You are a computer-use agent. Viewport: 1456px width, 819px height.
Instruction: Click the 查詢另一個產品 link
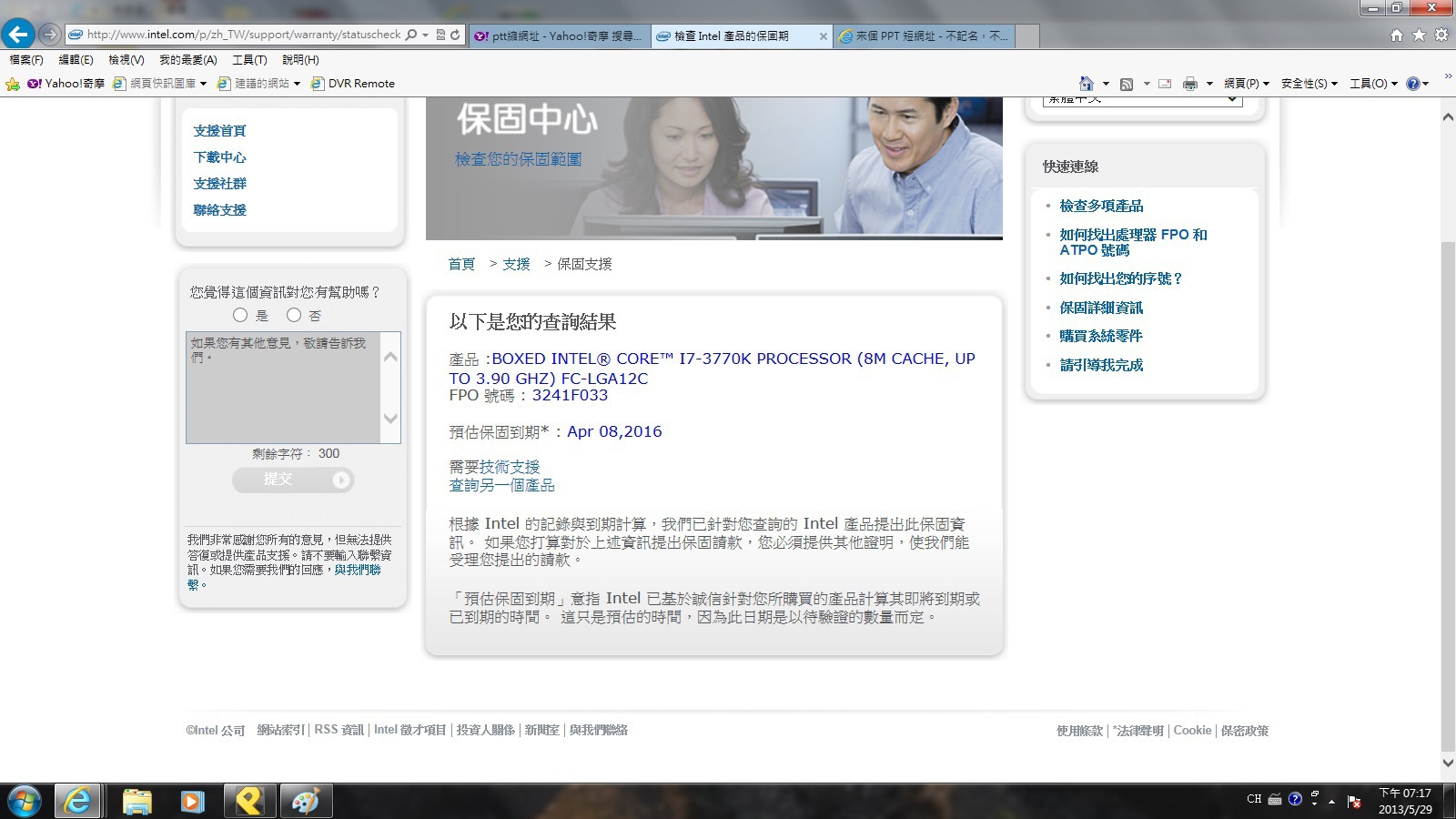pyautogui.click(x=501, y=486)
